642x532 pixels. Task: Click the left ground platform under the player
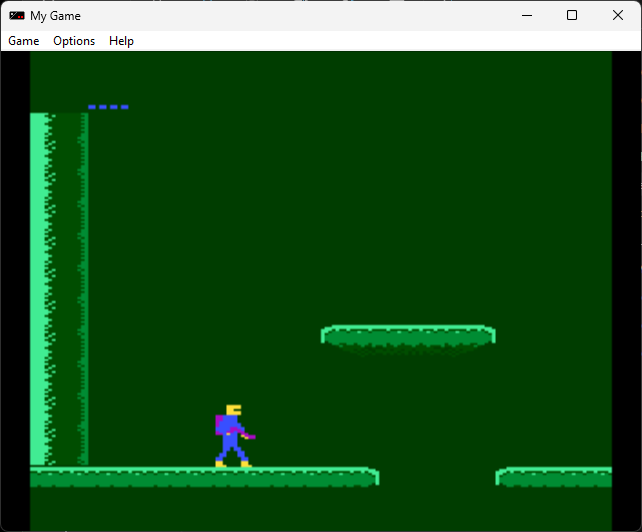tap(200, 477)
